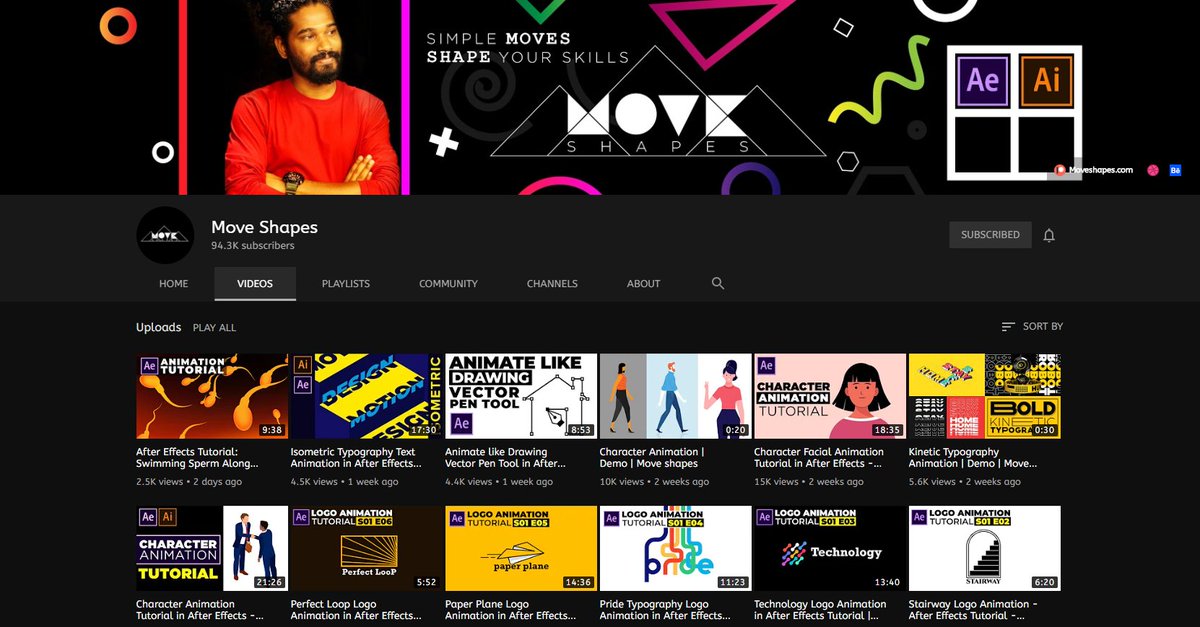
Task: Click '94.3K subscribers' text
Action: (x=252, y=246)
